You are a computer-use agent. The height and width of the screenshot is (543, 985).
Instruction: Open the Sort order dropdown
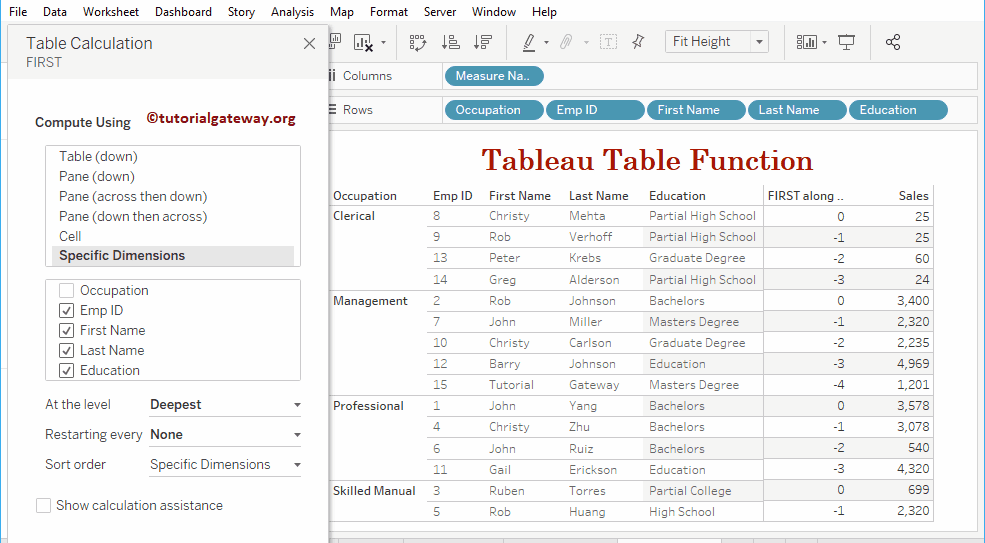(225, 465)
